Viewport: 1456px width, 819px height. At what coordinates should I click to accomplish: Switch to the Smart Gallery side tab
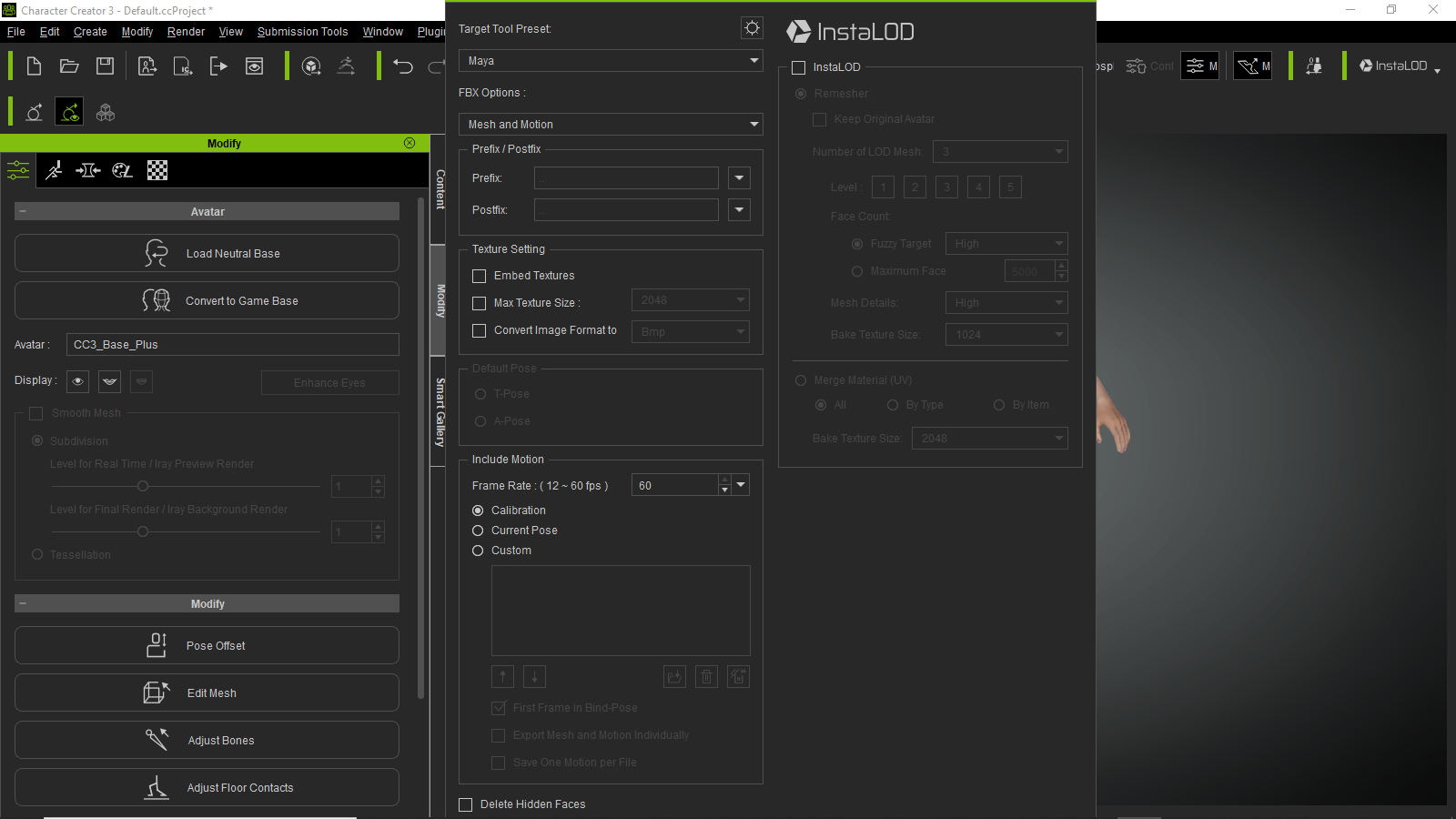point(440,411)
